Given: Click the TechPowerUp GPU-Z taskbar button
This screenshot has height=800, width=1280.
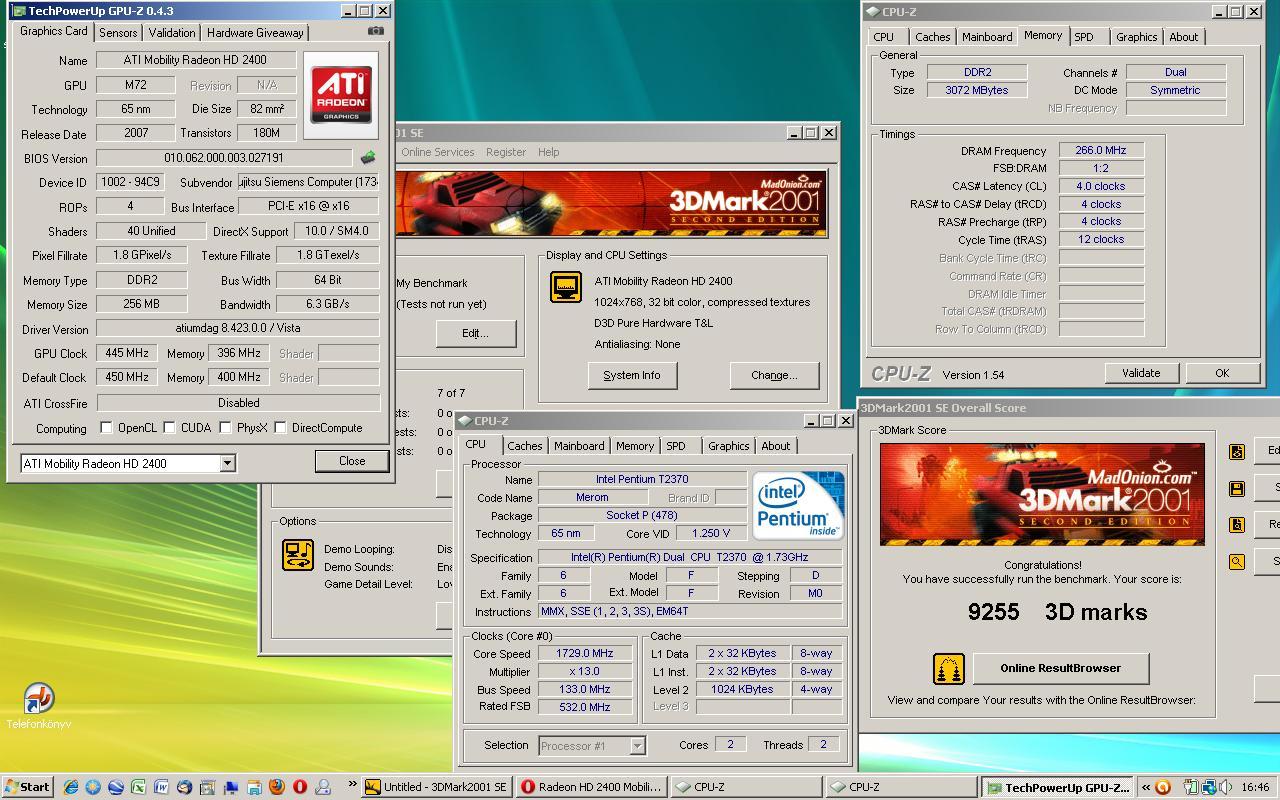Looking at the screenshot, I should click(1057, 787).
